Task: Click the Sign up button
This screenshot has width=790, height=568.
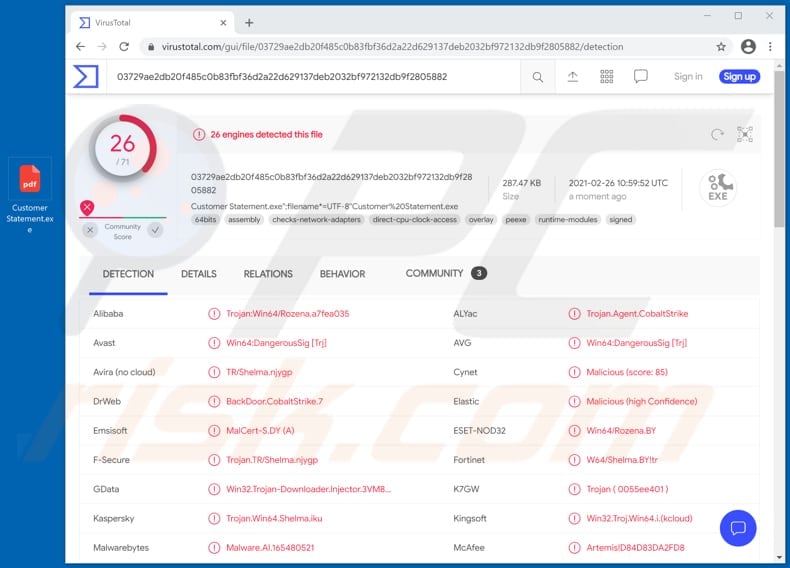Action: tap(739, 77)
